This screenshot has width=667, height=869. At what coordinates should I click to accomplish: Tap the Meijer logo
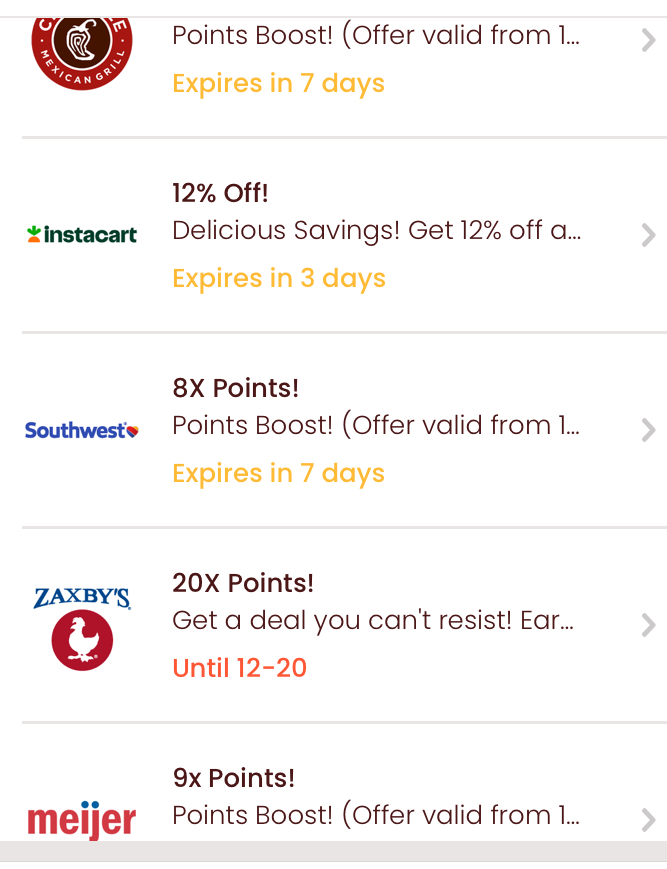click(x=82, y=820)
